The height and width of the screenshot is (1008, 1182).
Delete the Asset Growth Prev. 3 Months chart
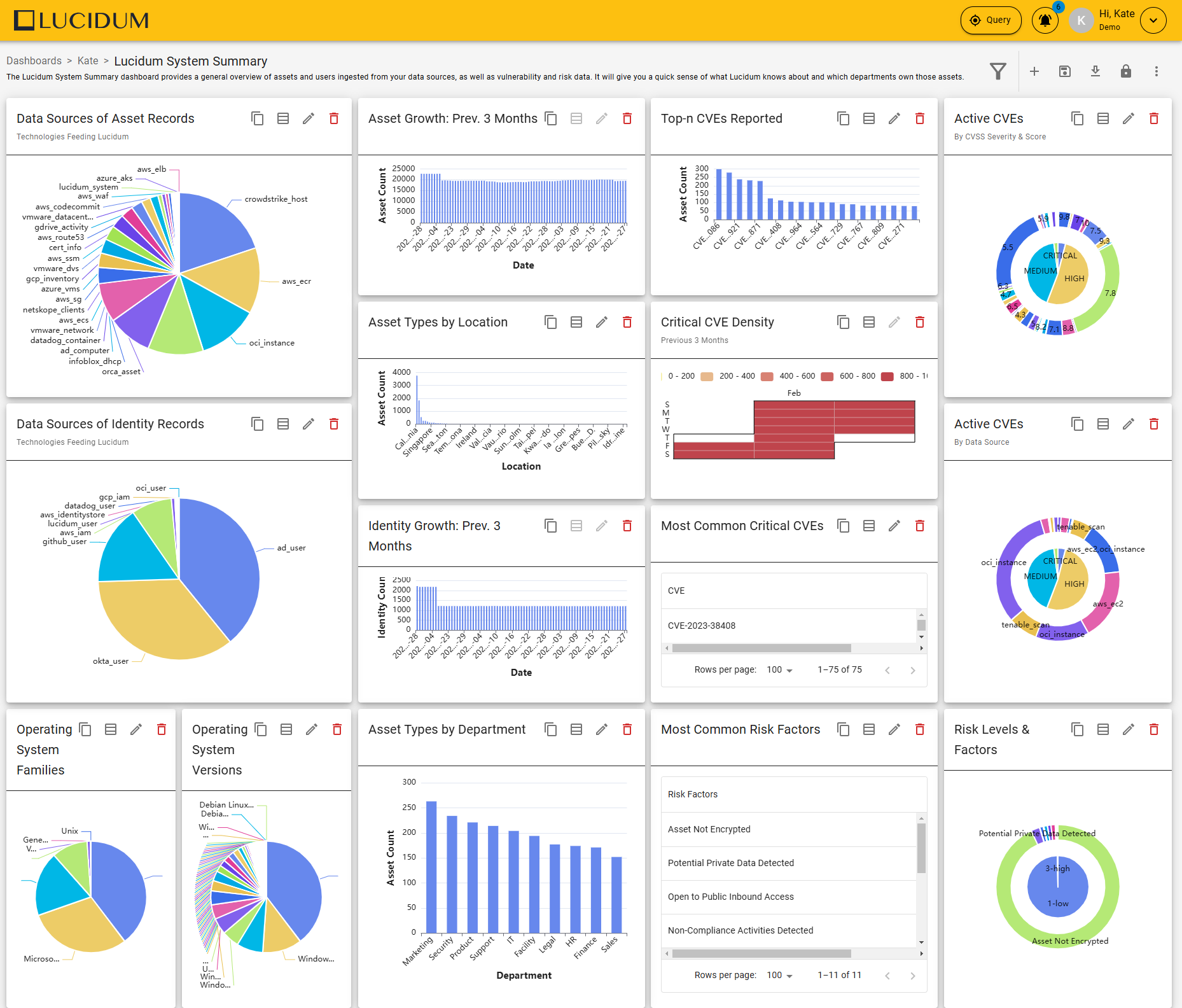pos(627,118)
